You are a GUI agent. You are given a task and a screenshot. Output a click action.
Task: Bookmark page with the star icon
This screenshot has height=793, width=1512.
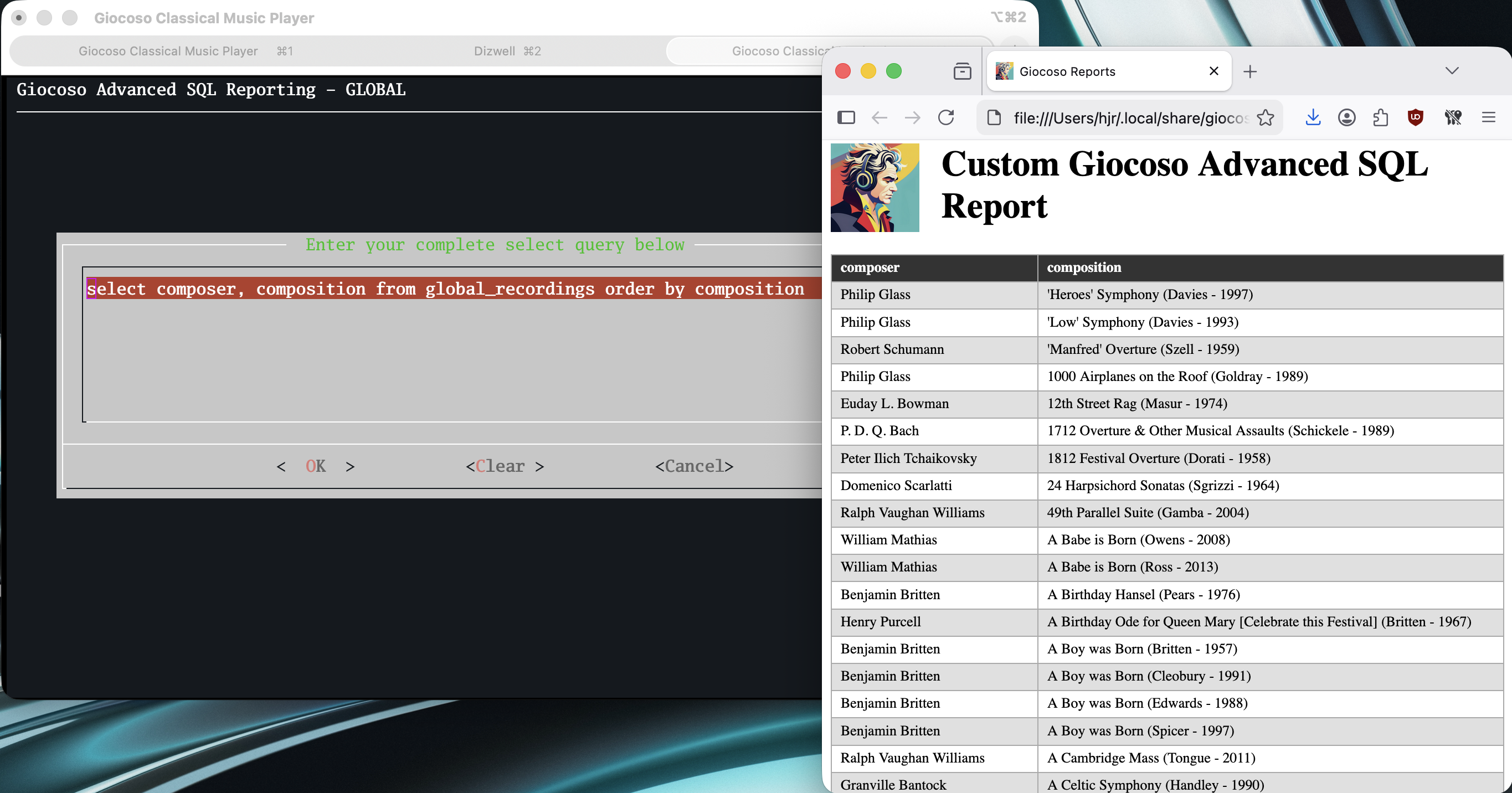tap(1266, 118)
